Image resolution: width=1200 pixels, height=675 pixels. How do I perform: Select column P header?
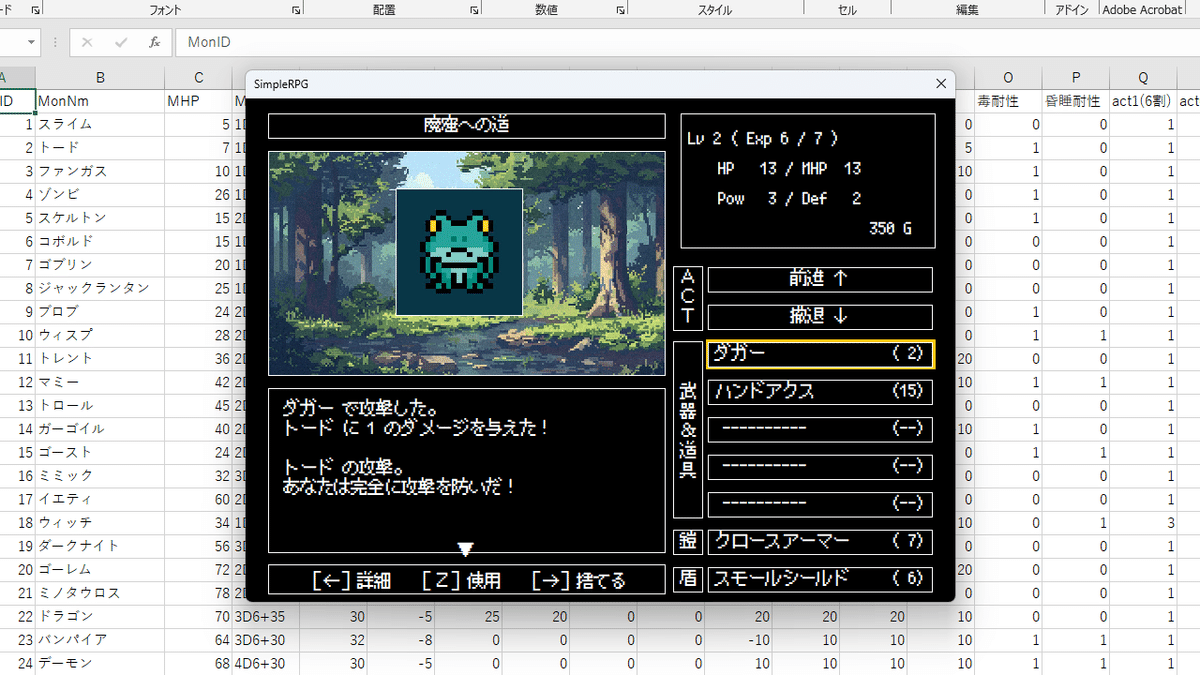tap(1076, 78)
